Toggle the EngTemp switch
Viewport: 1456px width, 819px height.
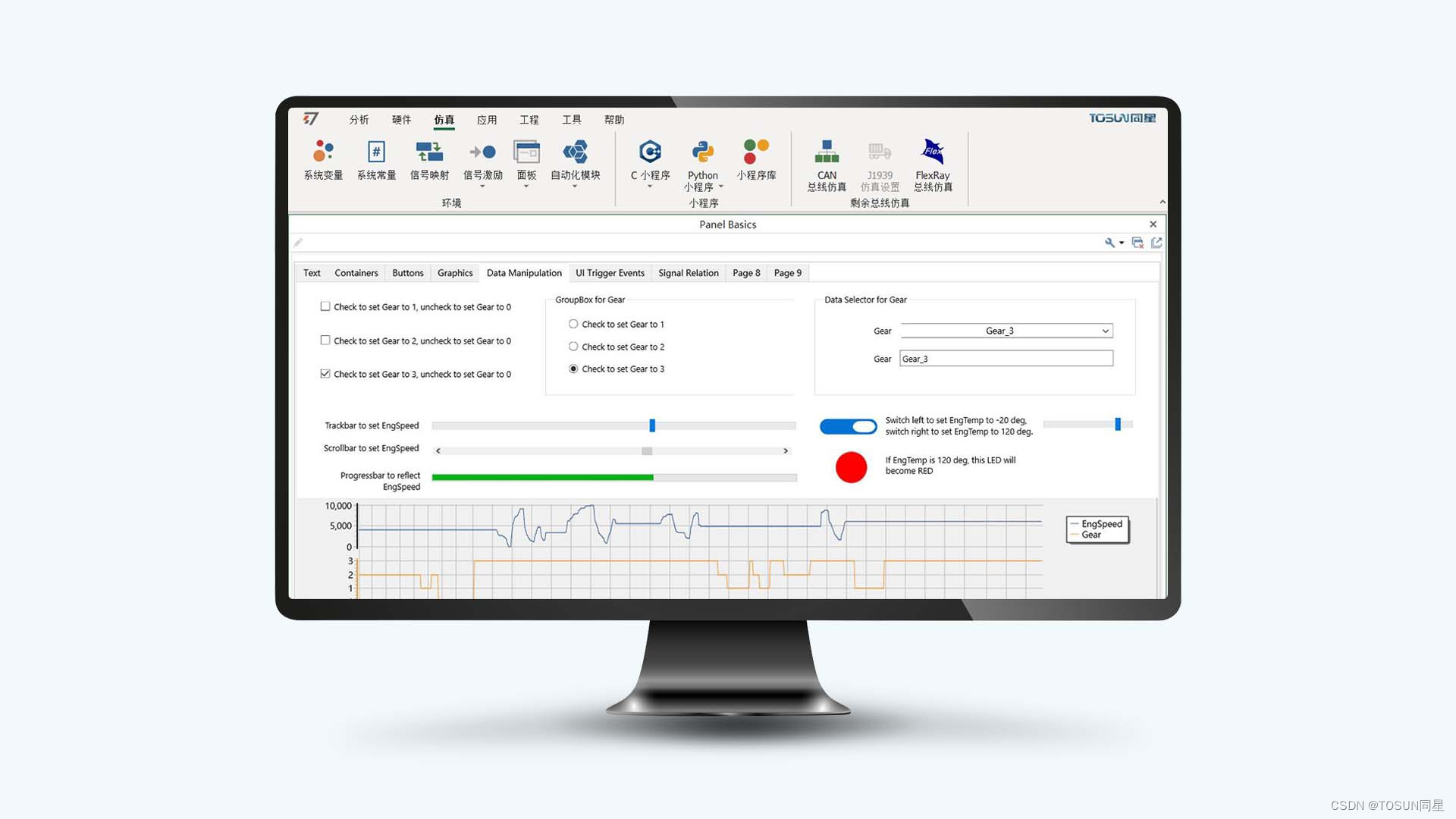848,426
